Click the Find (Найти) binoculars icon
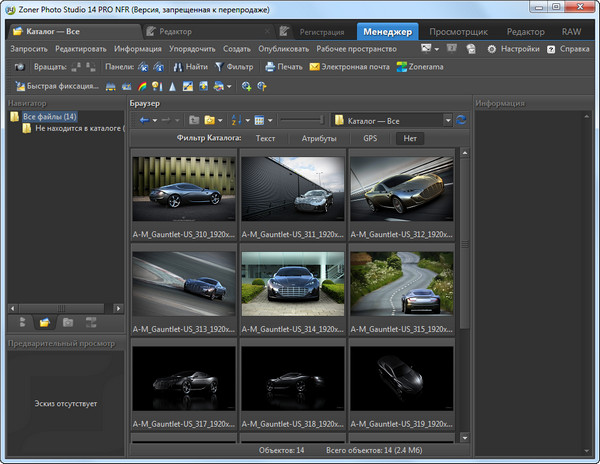 coord(176,67)
